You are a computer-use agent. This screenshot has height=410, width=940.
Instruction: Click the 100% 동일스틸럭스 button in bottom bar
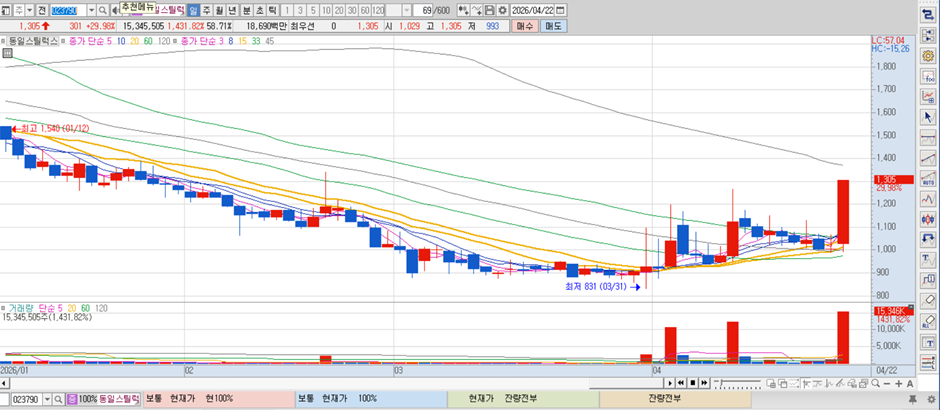click(x=103, y=399)
